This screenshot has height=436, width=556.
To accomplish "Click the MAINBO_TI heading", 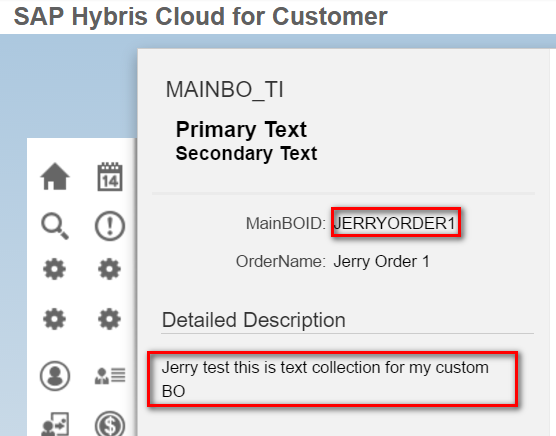I will click(224, 89).
